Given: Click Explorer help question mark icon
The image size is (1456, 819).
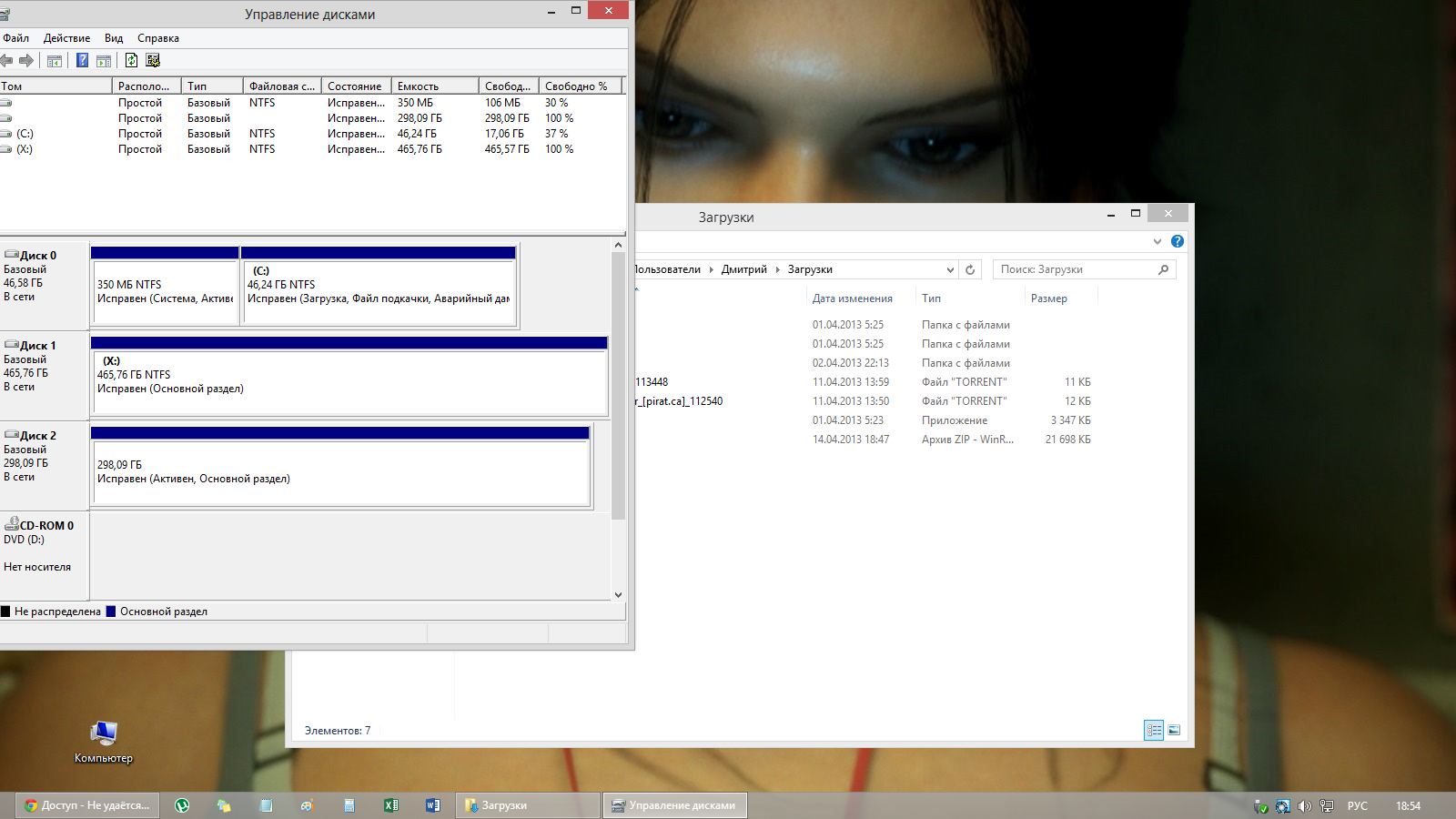Looking at the screenshot, I should coord(1178,241).
